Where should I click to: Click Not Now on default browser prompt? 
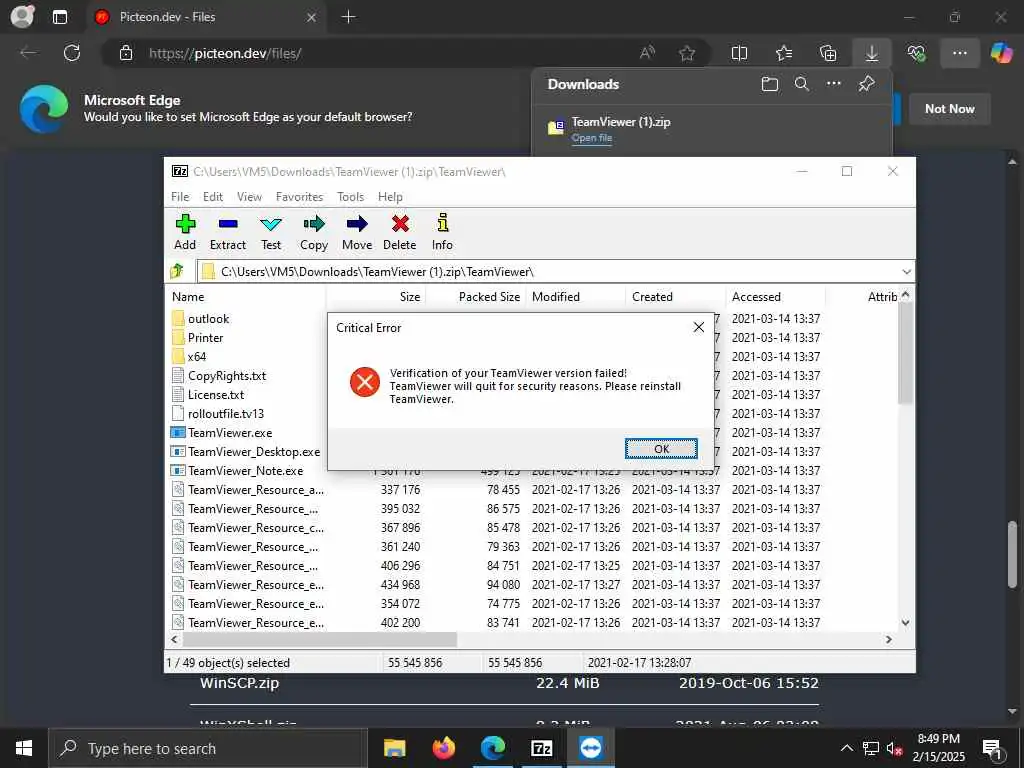coord(950,109)
